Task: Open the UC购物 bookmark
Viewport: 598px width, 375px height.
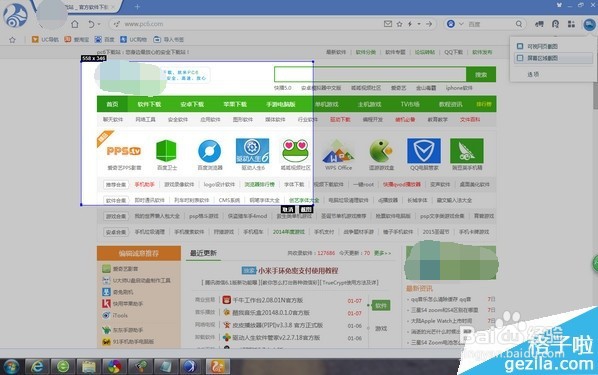Action: 133,39
